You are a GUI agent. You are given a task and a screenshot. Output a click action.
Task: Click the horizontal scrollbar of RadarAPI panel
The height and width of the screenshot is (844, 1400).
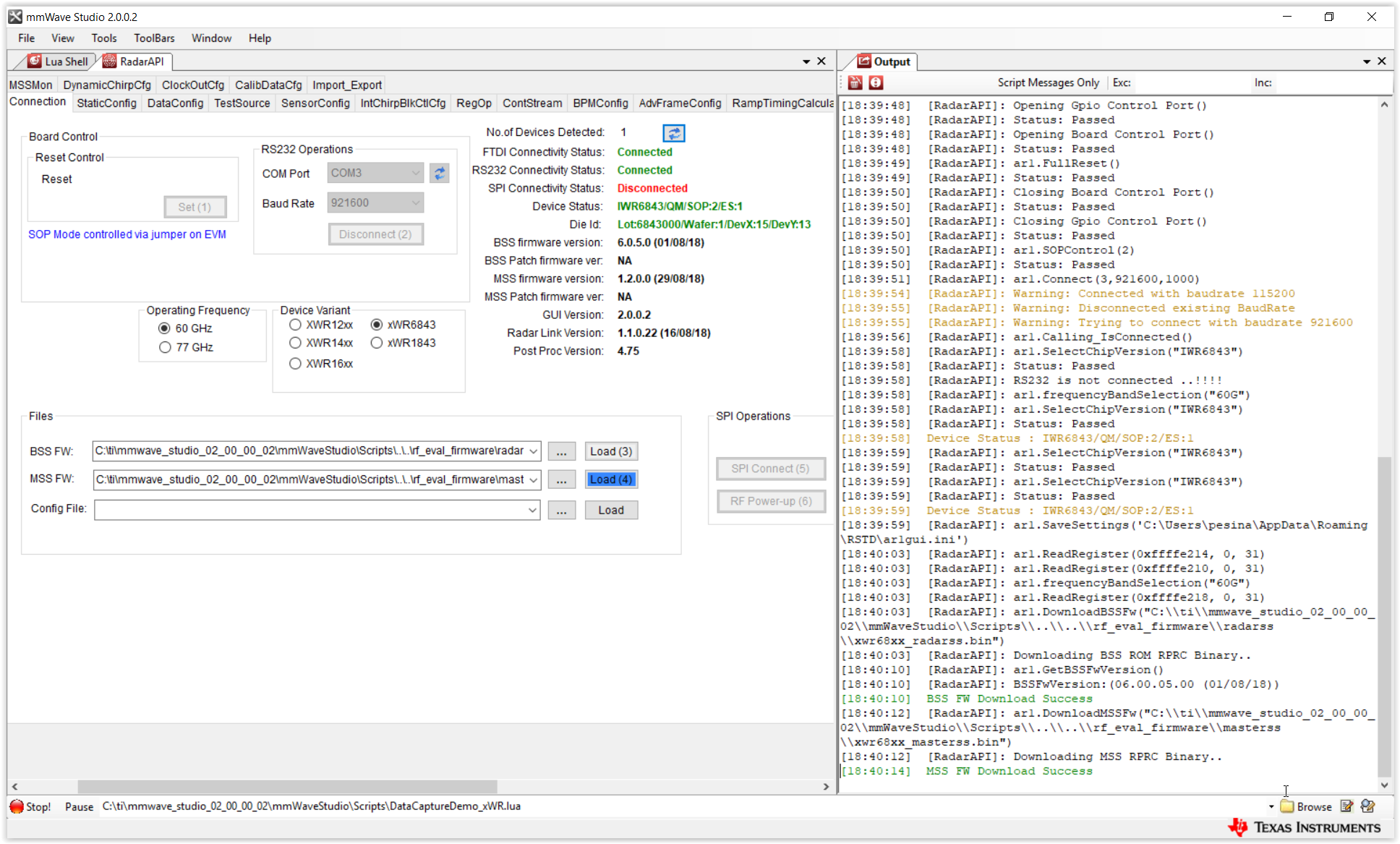(287, 786)
